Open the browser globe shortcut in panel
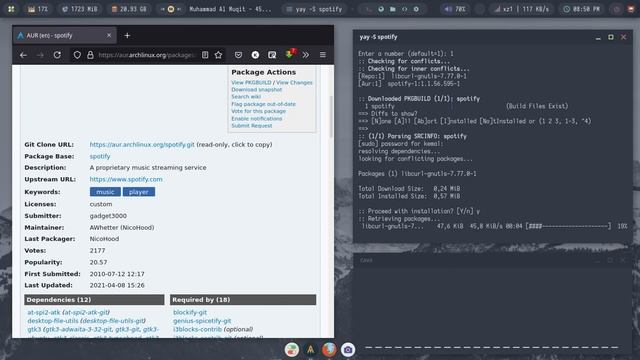Viewport: 640px width, 360px height. [x=381, y=9]
